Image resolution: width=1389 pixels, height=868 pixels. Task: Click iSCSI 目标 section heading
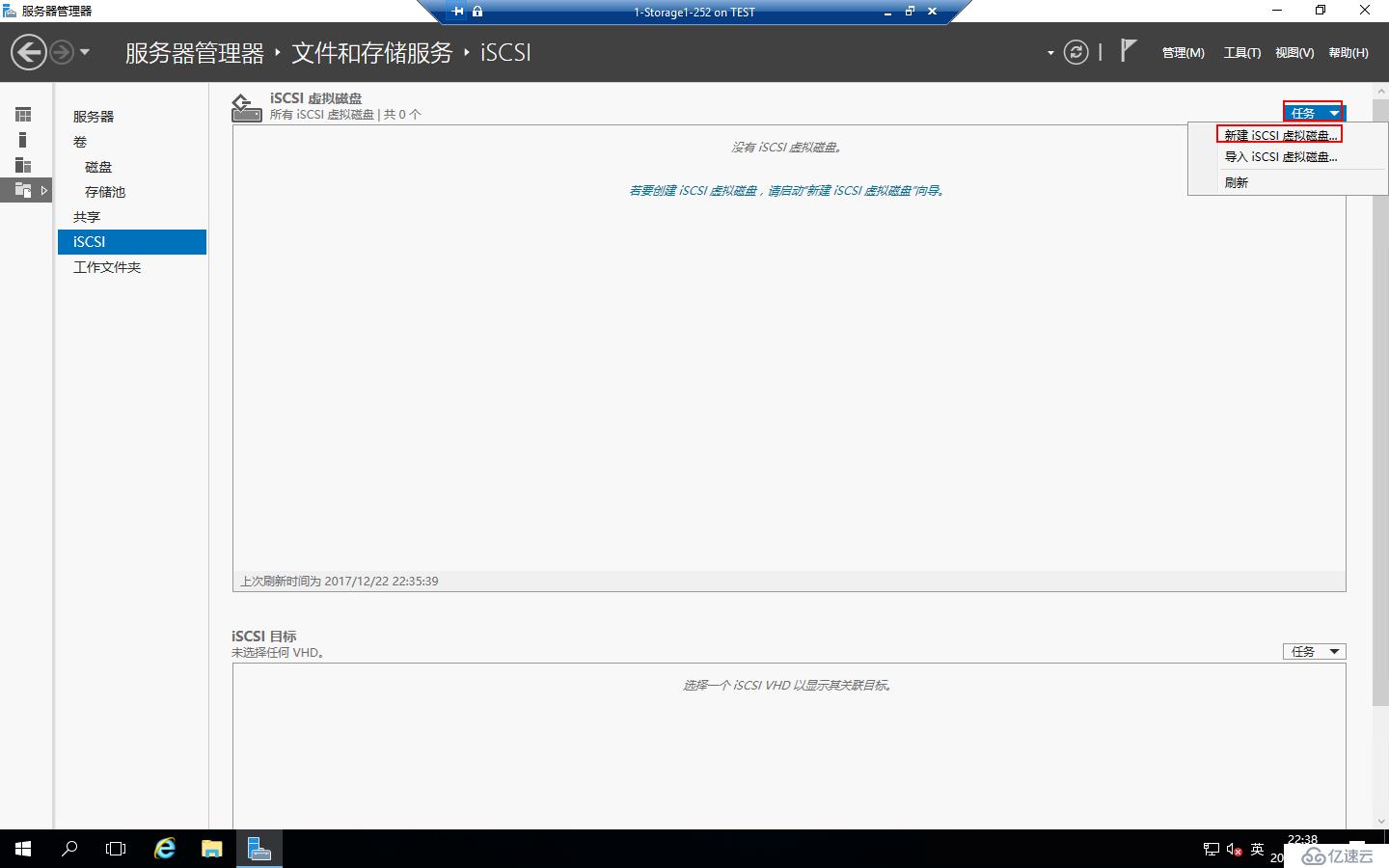(x=264, y=637)
